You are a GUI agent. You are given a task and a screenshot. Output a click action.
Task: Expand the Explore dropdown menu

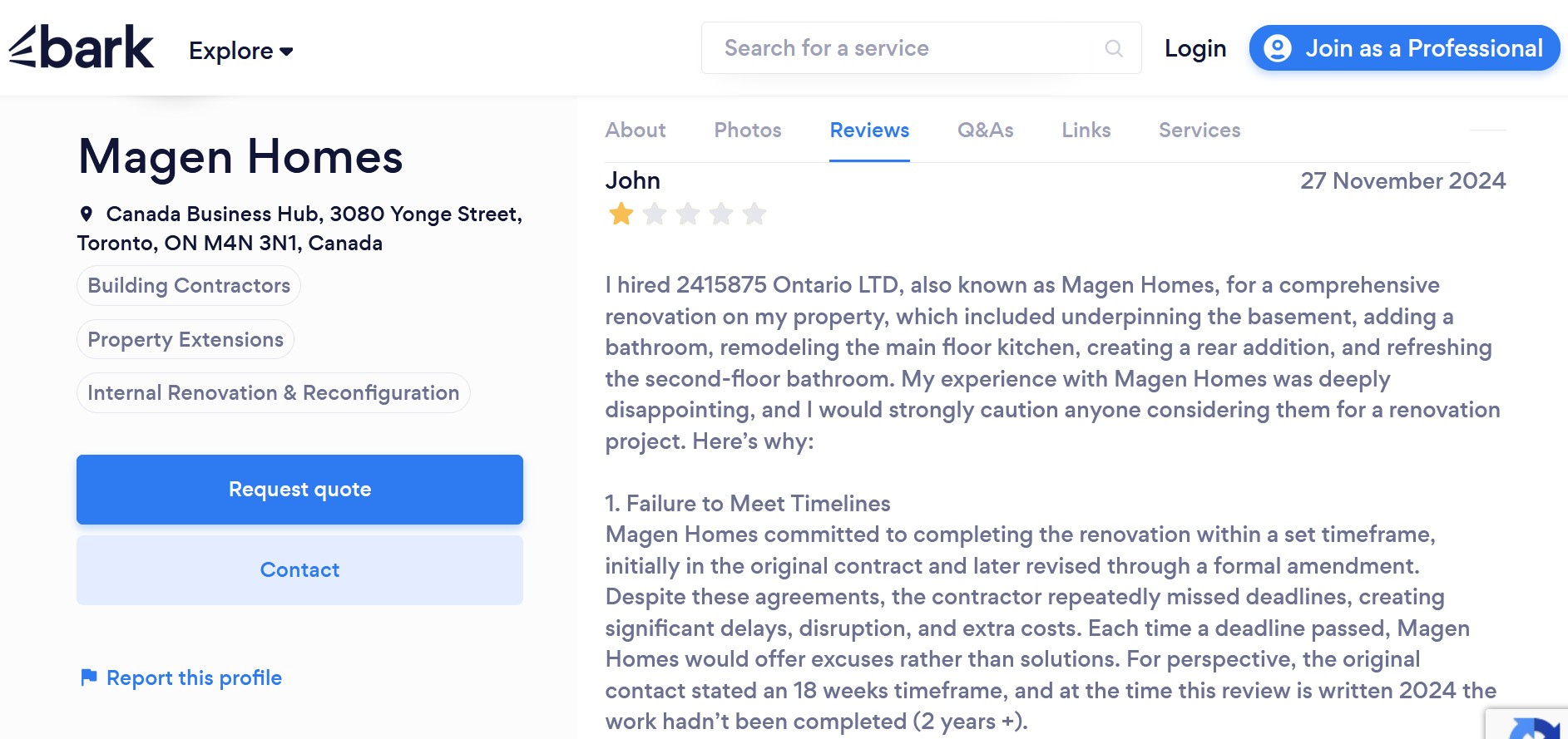tap(240, 51)
